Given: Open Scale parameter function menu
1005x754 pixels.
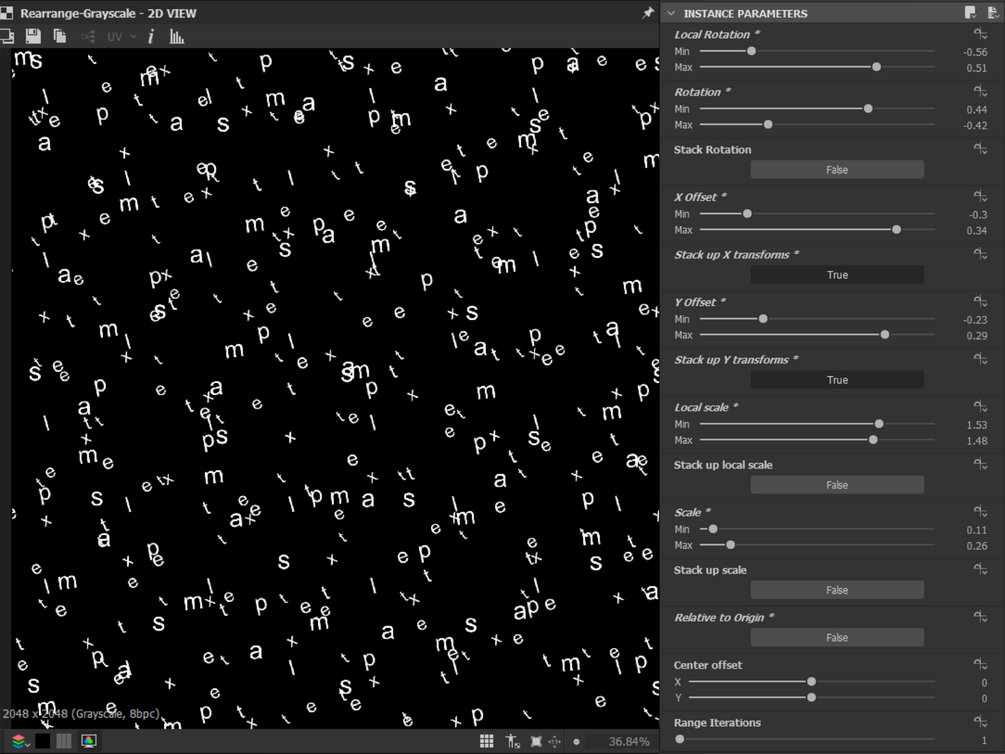Looking at the screenshot, I should coord(980,512).
